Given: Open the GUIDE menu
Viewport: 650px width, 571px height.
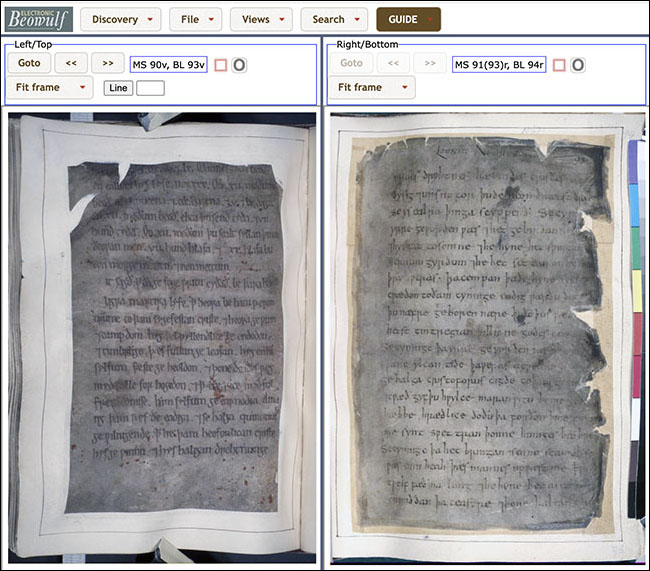Looking at the screenshot, I should tap(408, 19).
